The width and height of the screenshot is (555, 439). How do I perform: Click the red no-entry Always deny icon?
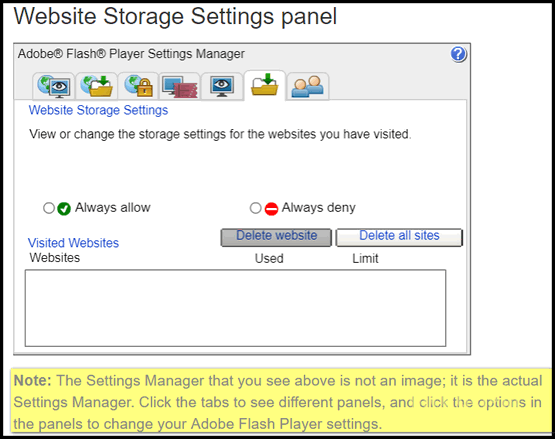271,209
